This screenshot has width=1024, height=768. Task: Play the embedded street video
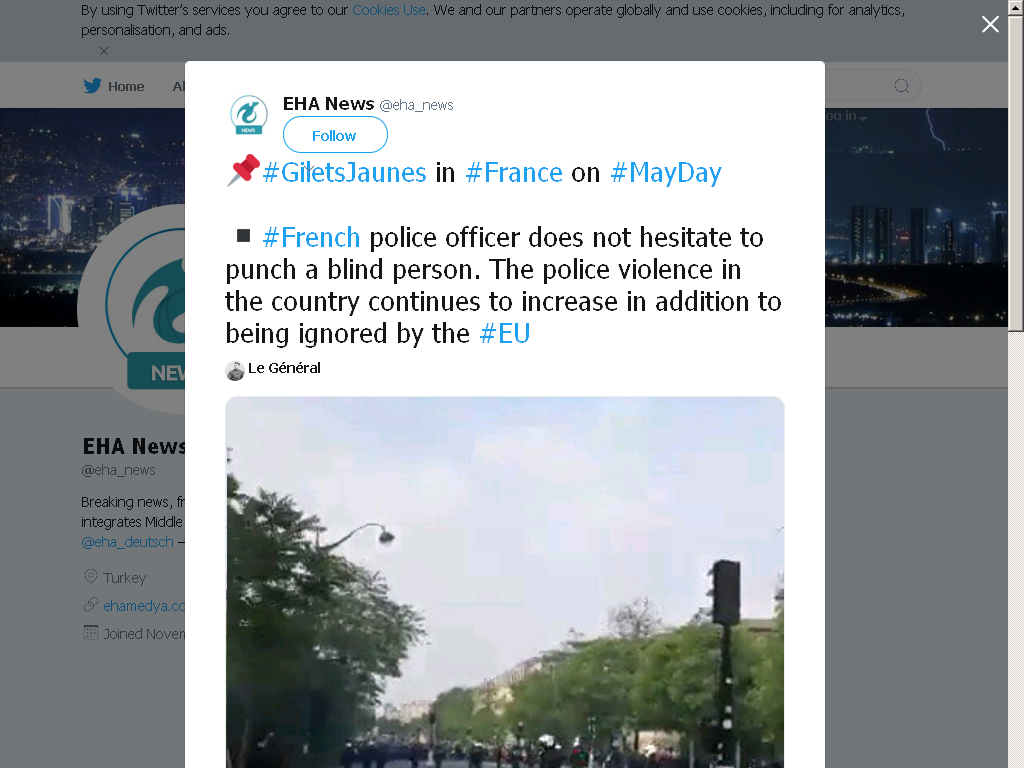click(x=505, y=582)
